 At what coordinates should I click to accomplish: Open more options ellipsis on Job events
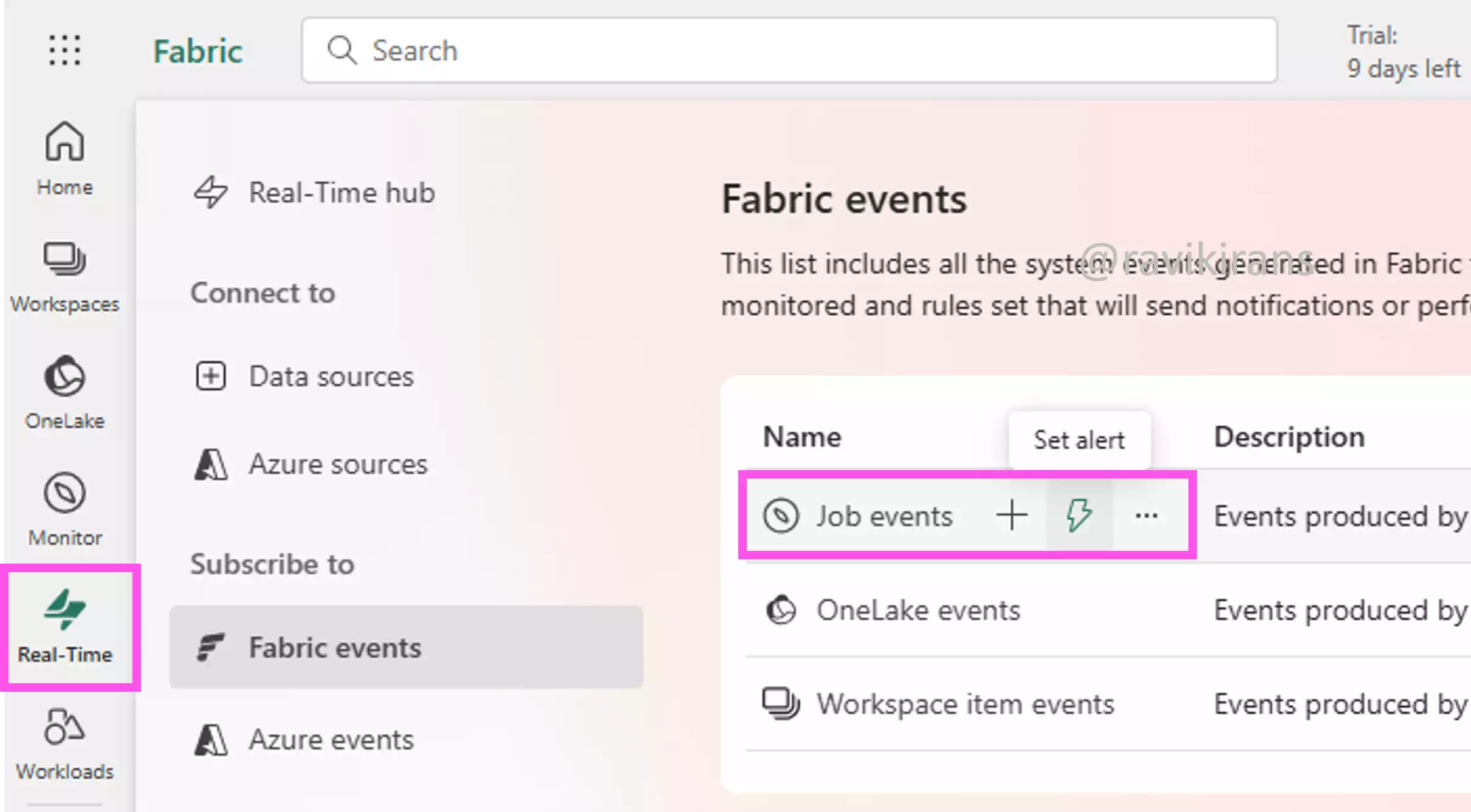click(1147, 516)
